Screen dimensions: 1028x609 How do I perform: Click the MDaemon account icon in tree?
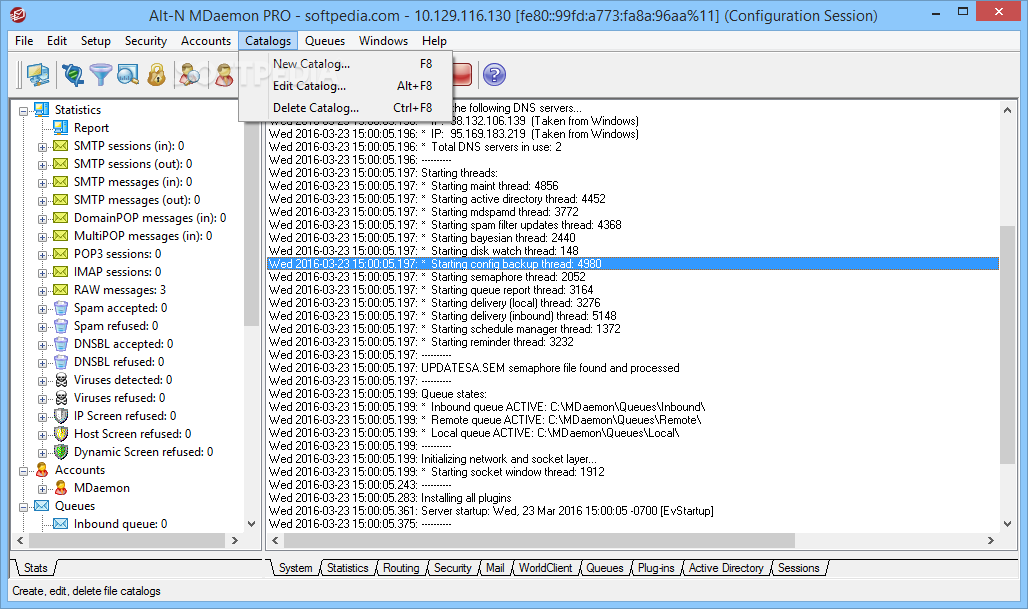click(x=61, y=487)
